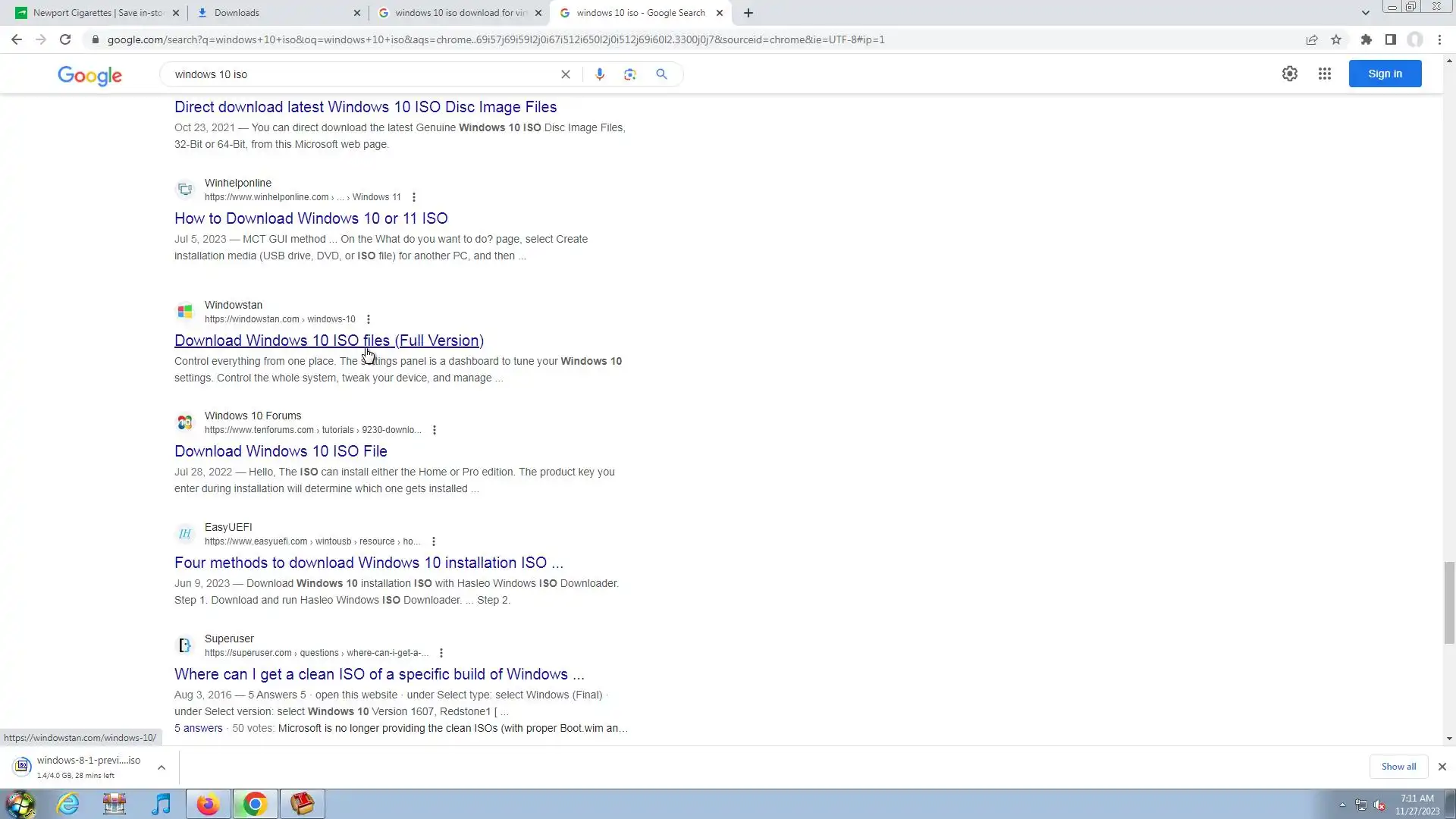Screen dimensions: 1456x819
Task: Open the tab search dropdown arrow
Action: point(1365,13)
